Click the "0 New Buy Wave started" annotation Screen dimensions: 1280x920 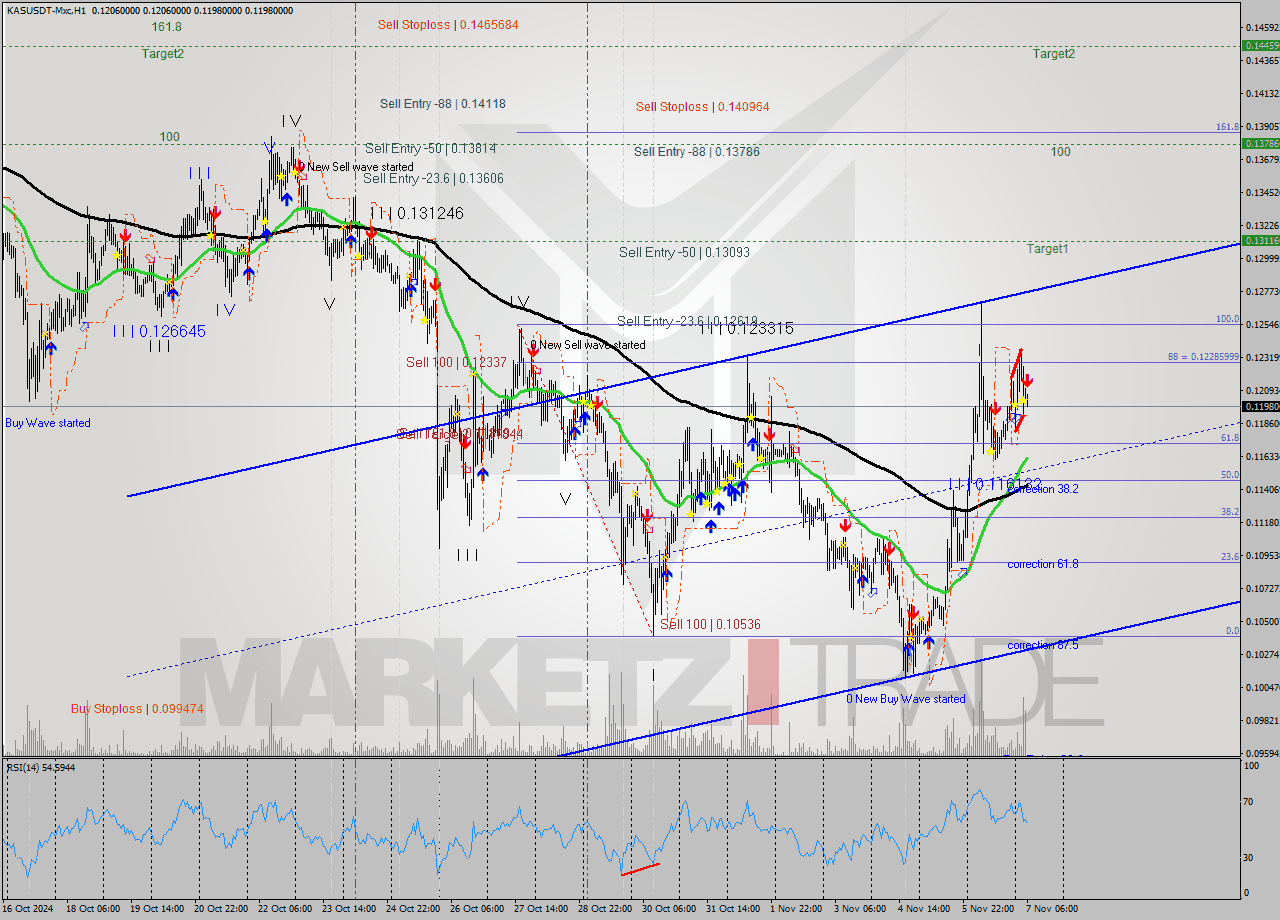click(906, 699)
